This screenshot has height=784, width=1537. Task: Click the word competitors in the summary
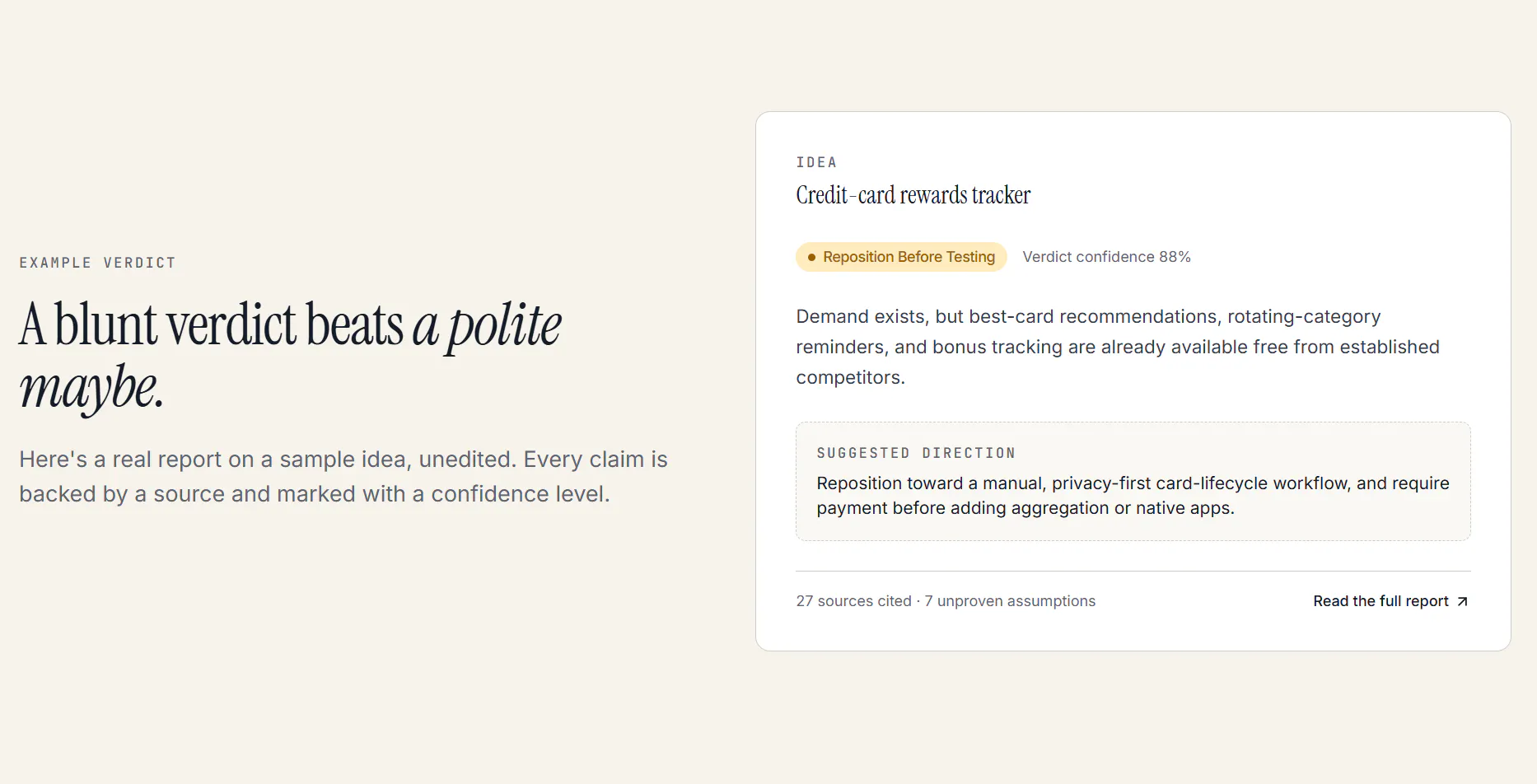click(x=850, y=377)
